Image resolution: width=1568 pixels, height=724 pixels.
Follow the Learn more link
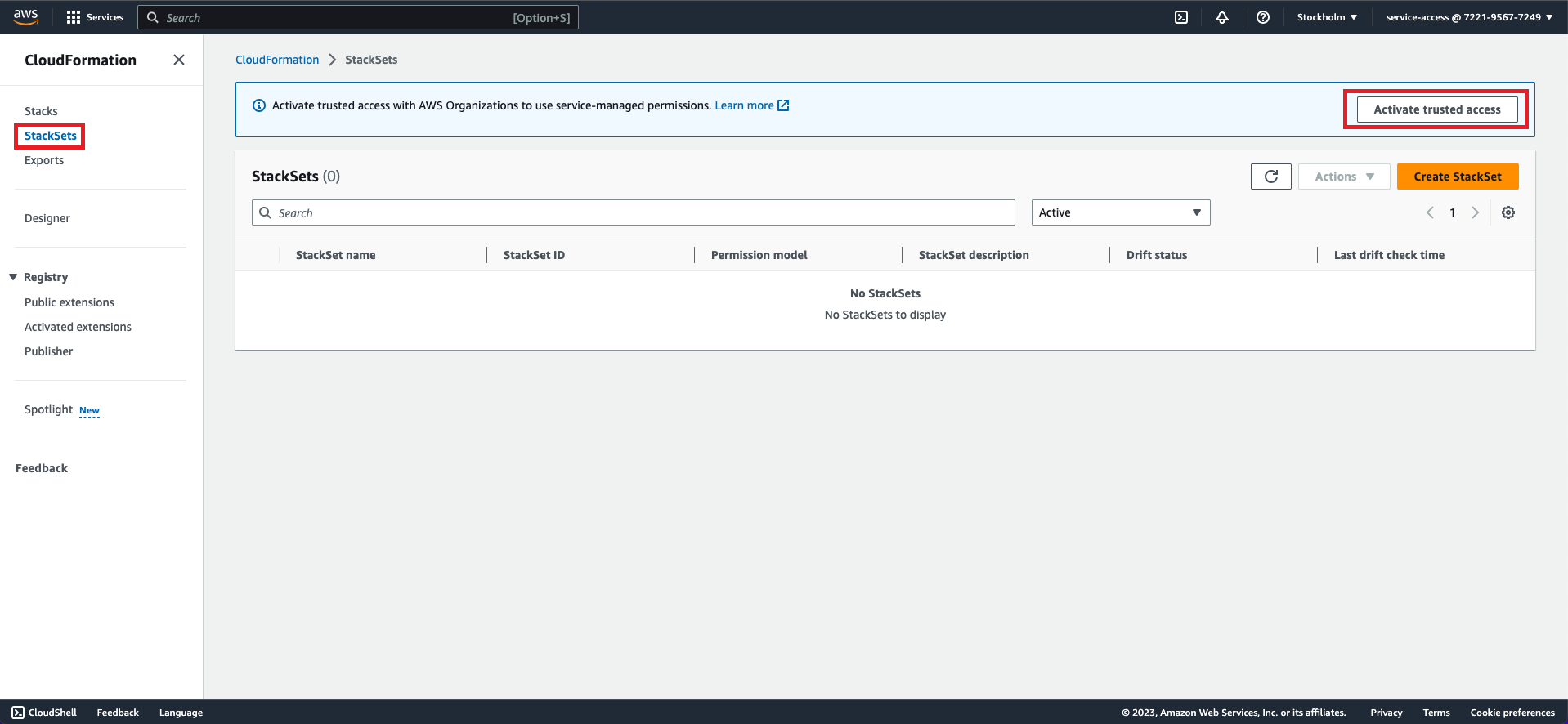point(752,105)
